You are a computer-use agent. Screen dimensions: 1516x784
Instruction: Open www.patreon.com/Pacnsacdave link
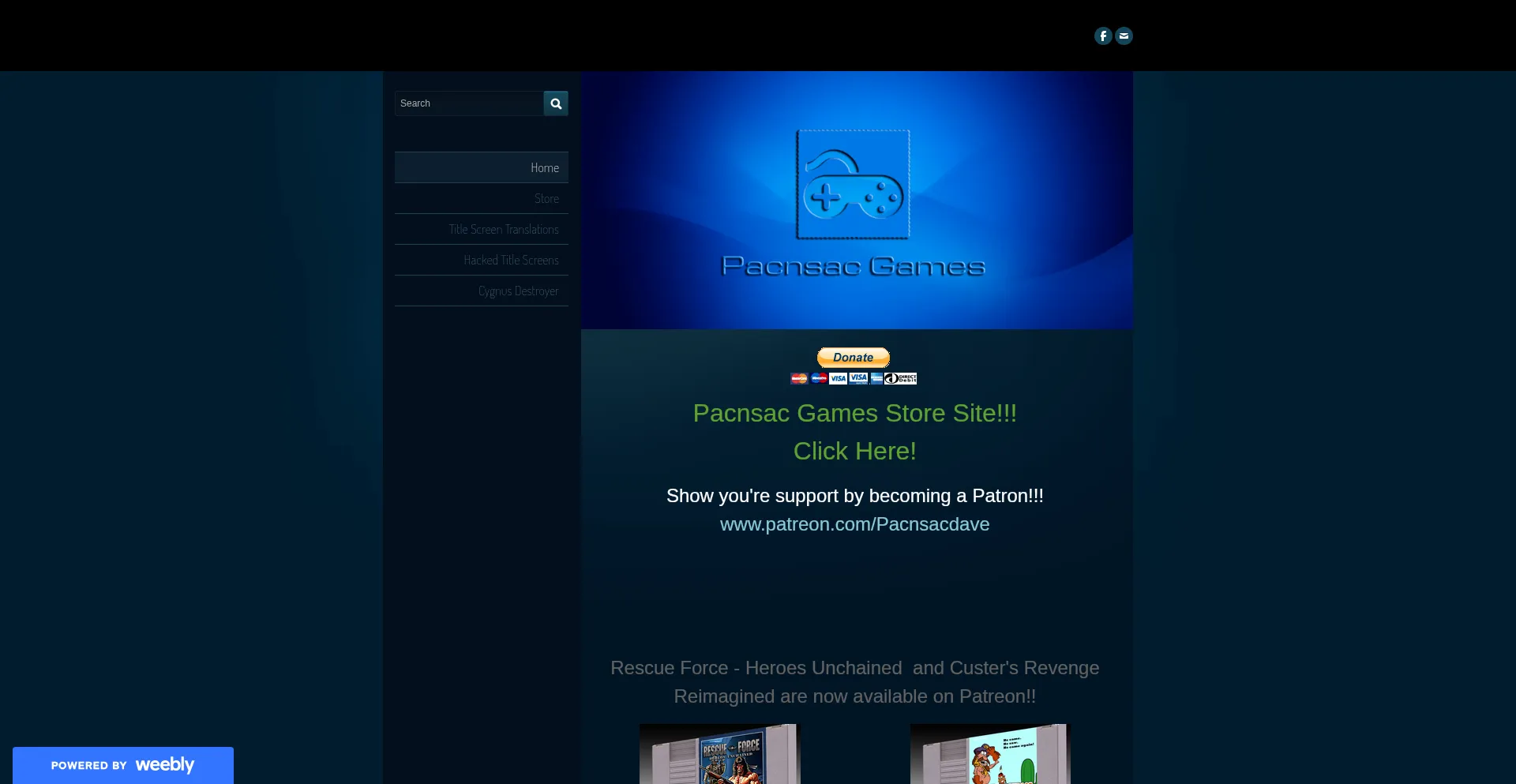point(855,524)
